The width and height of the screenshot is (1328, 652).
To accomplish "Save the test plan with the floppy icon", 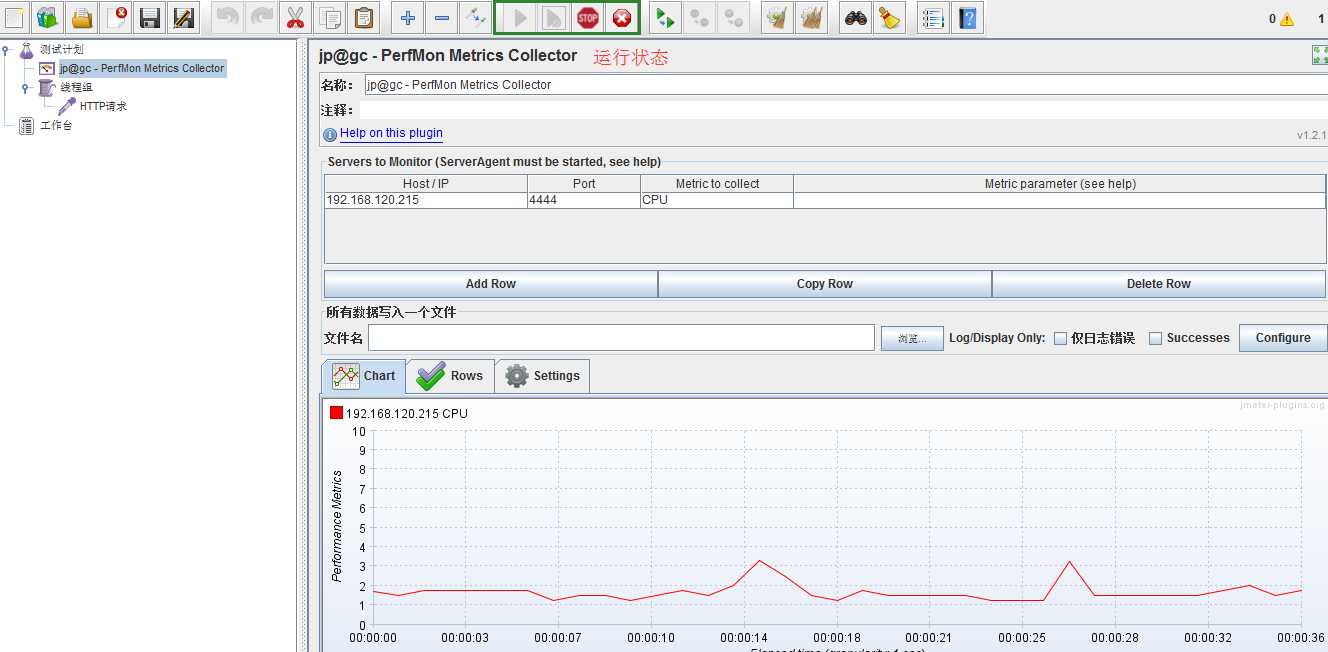I will 150,17.
